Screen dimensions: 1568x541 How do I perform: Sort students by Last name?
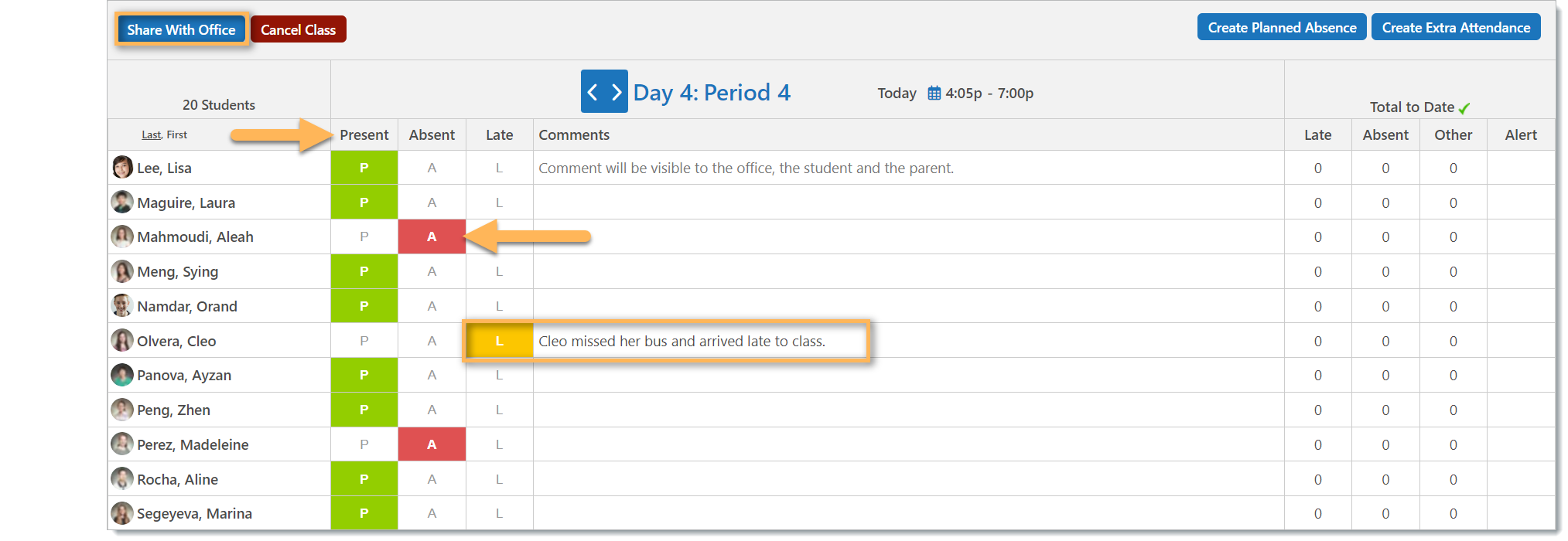(x=151, y=134)
